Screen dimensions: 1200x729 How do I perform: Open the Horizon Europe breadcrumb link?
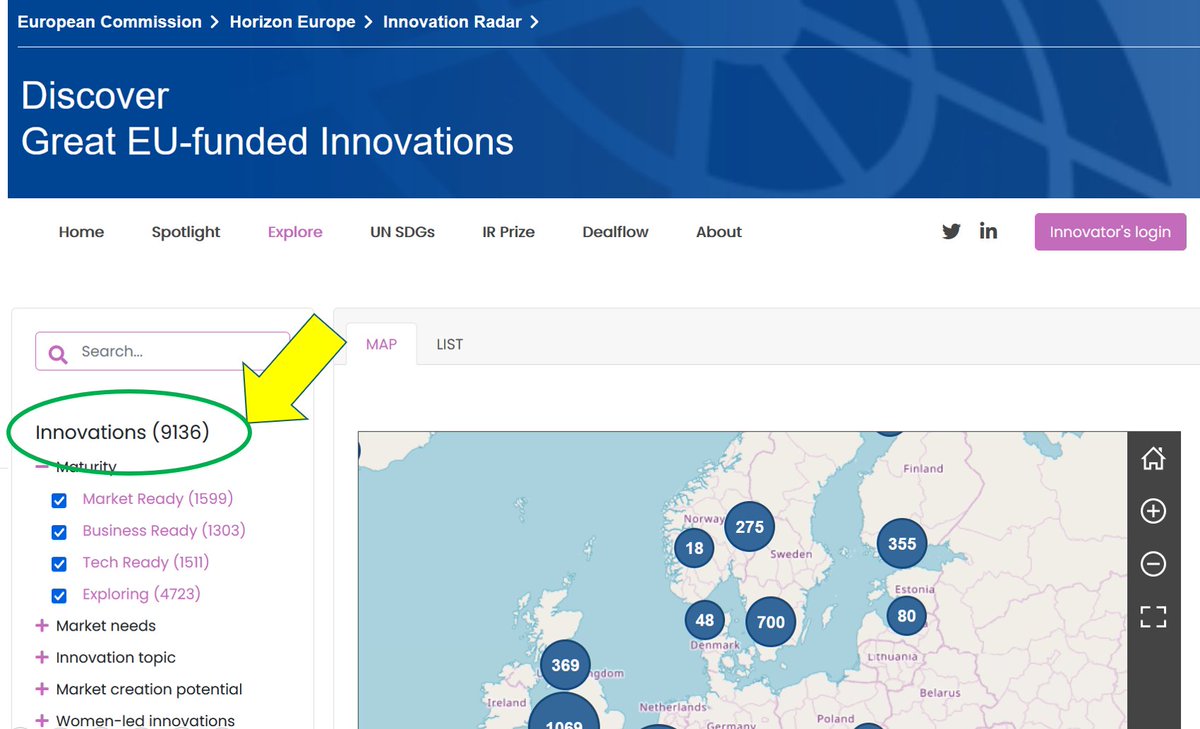[292, 21]
